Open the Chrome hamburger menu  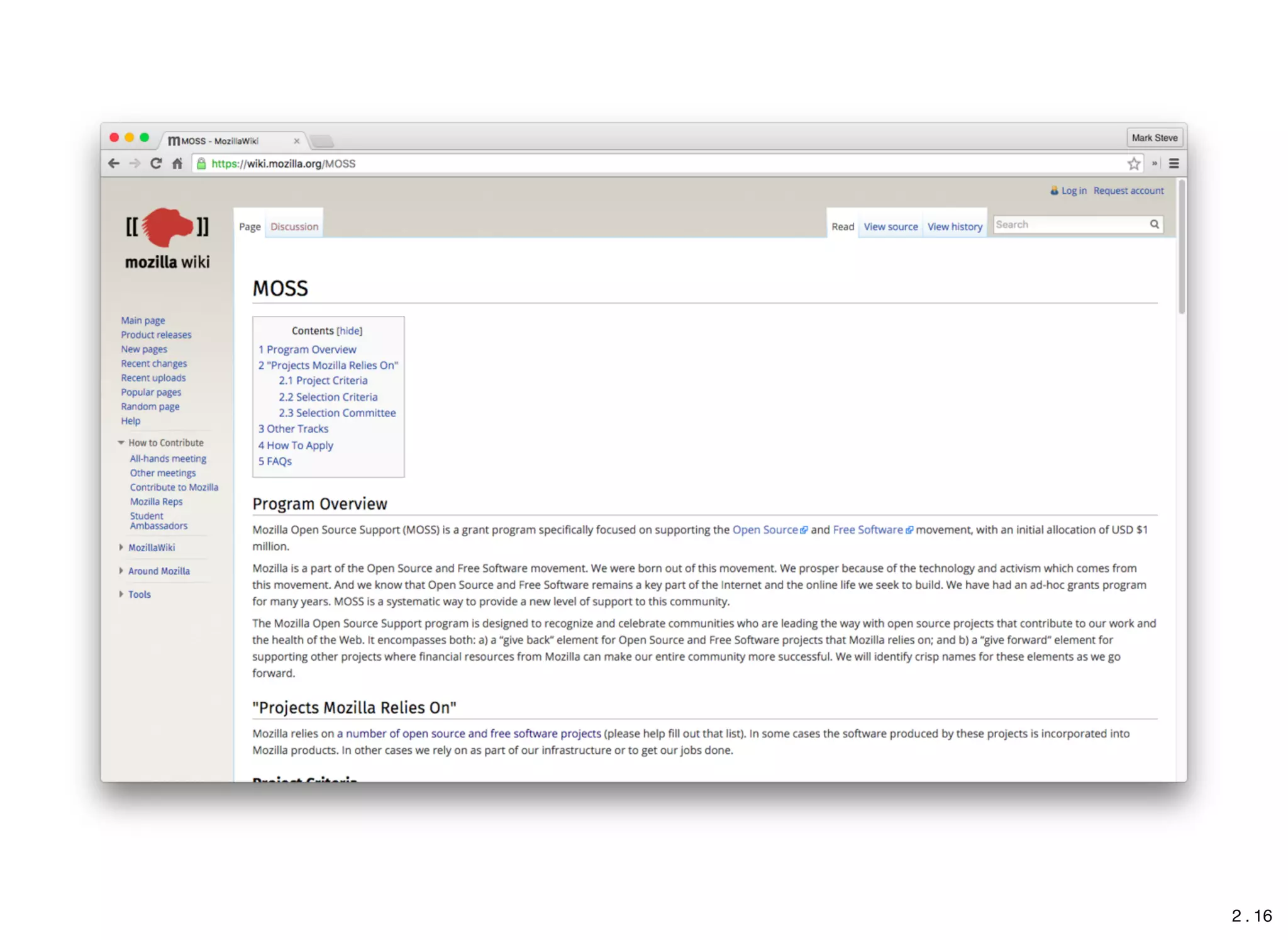click(1174, 164)
